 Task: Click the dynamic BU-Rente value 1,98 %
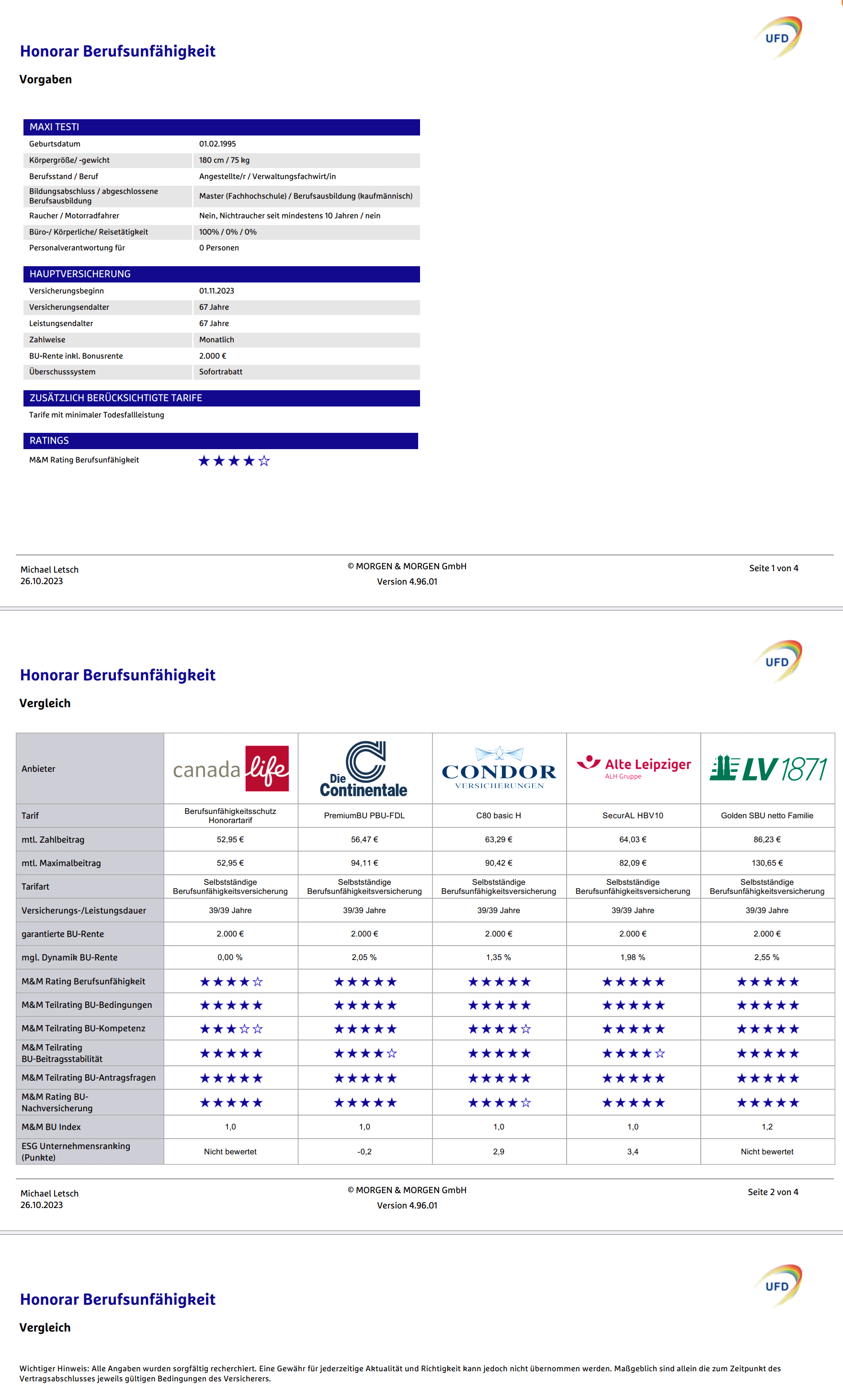pyautogui.click(x=633, y=957)
